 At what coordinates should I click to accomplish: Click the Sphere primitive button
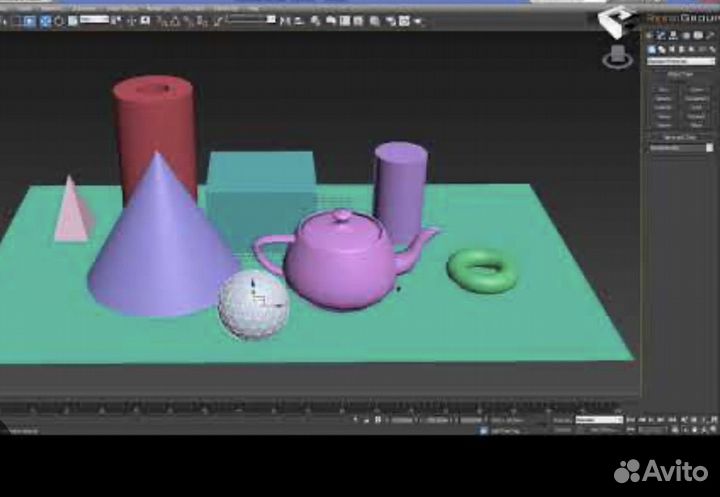(x=664, y=98)
